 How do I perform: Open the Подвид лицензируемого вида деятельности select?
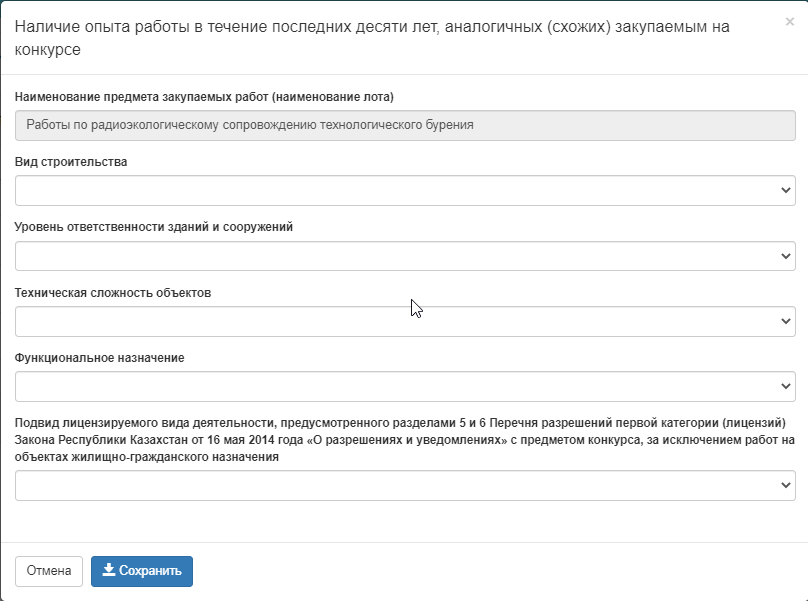(405, 485)
